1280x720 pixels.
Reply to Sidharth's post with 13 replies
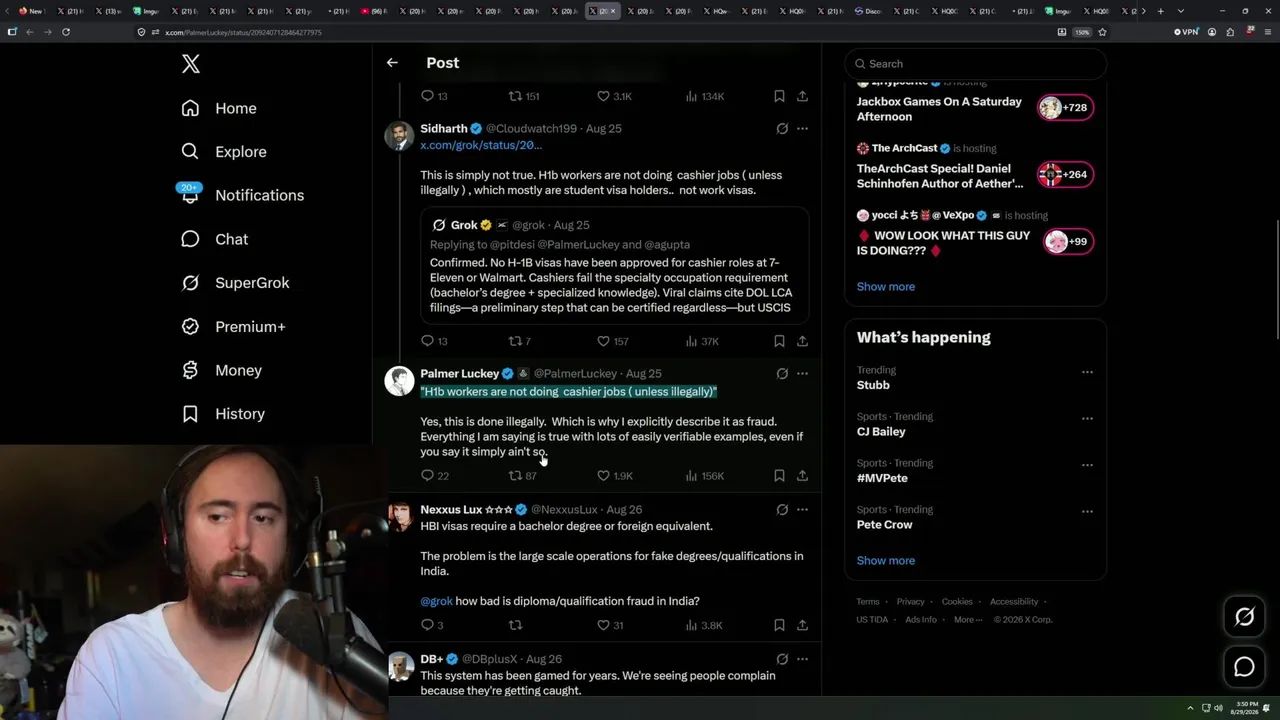(x=433, y=341)
